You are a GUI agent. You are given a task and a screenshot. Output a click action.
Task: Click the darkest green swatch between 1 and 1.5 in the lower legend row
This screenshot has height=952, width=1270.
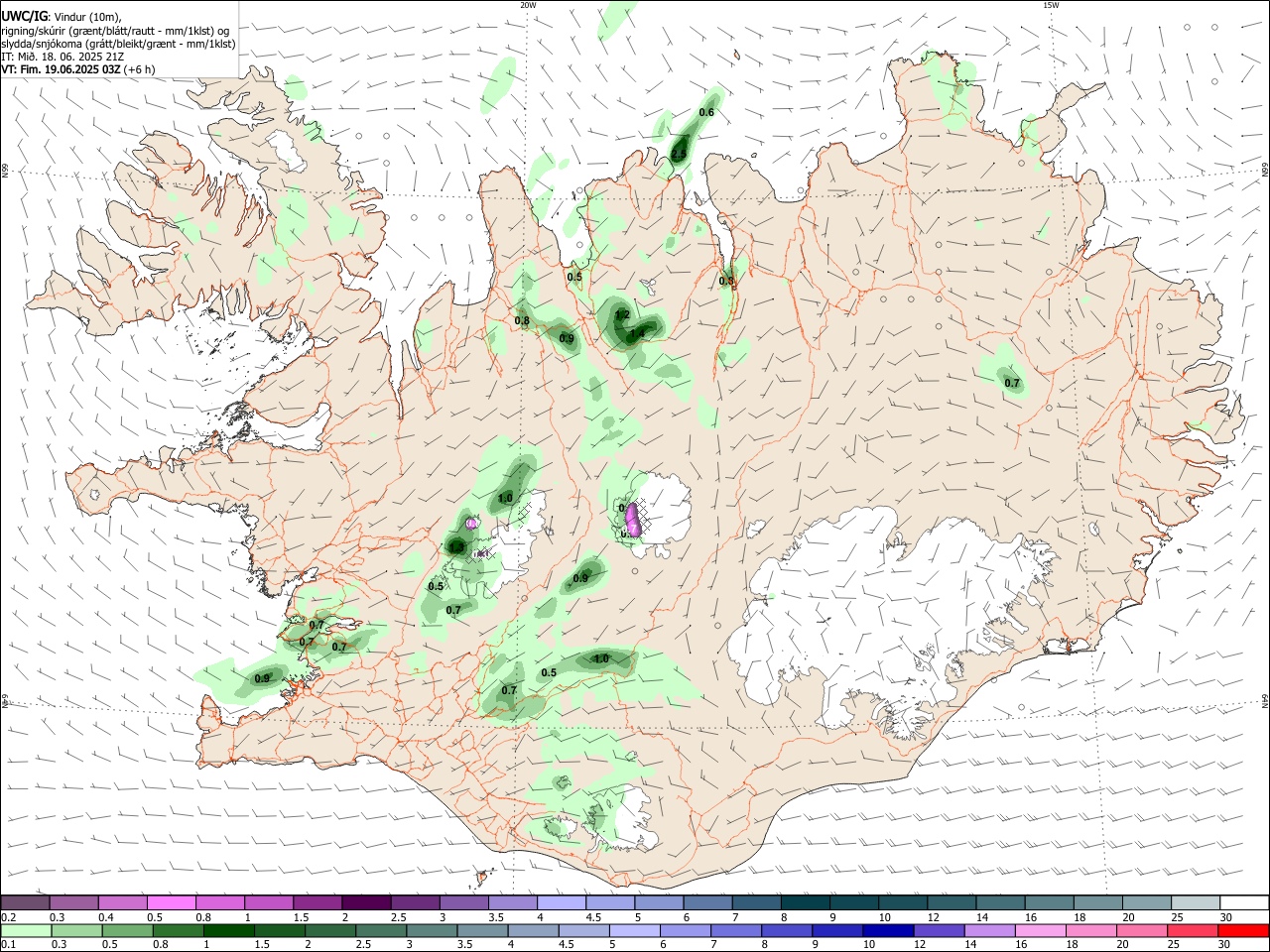229,930
